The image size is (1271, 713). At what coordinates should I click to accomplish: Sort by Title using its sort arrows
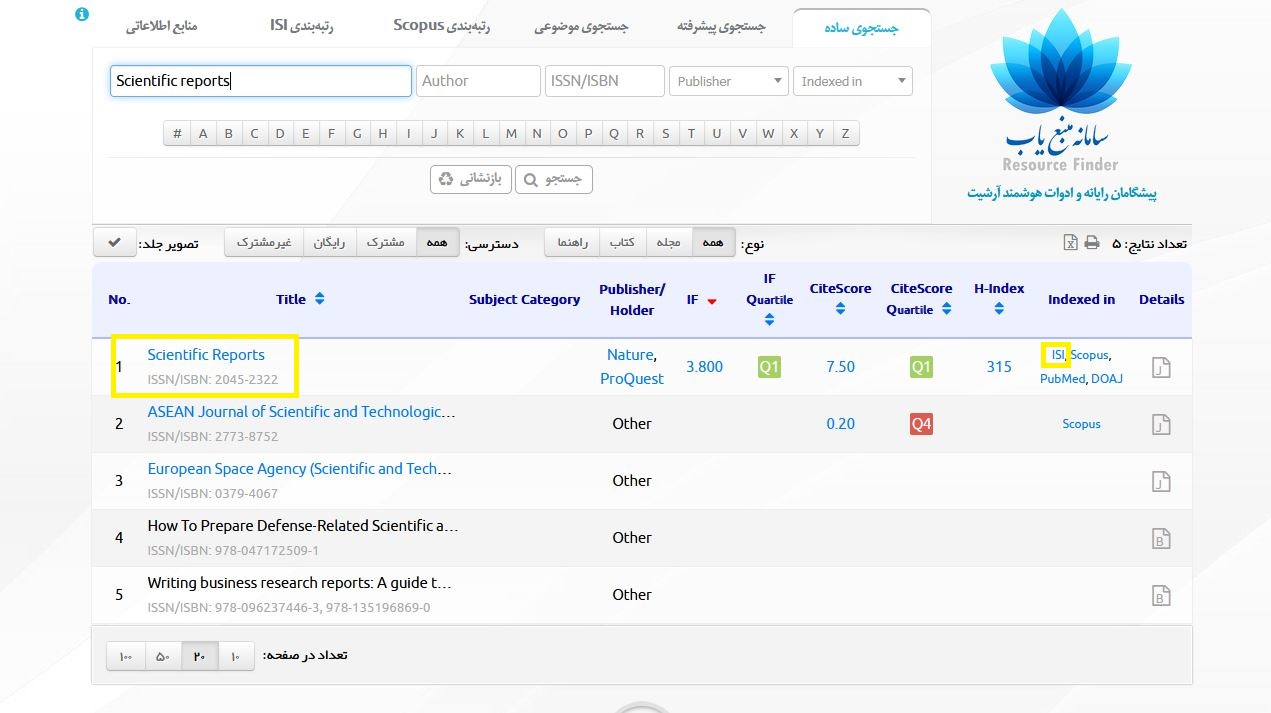click(320, 299)
